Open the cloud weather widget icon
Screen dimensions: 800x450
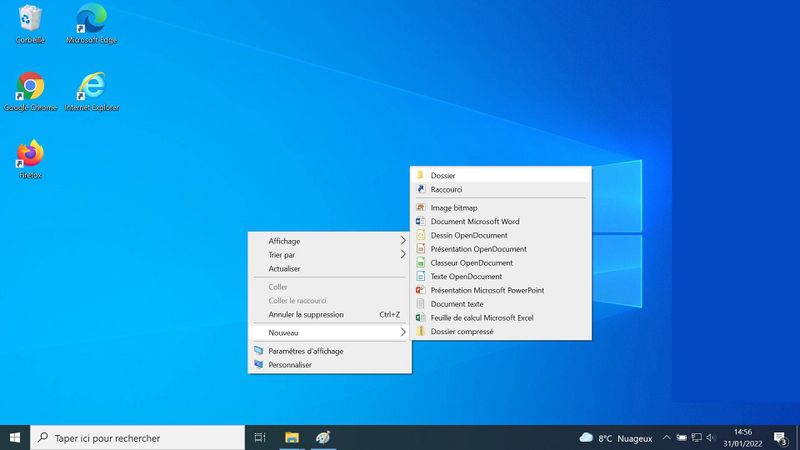coord(586,438)
